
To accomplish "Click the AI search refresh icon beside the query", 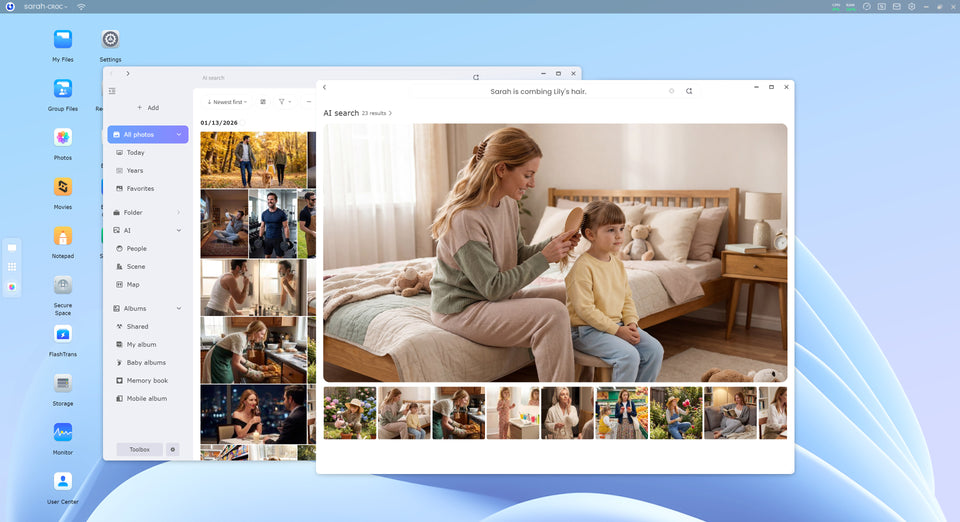I will point(689,91).
